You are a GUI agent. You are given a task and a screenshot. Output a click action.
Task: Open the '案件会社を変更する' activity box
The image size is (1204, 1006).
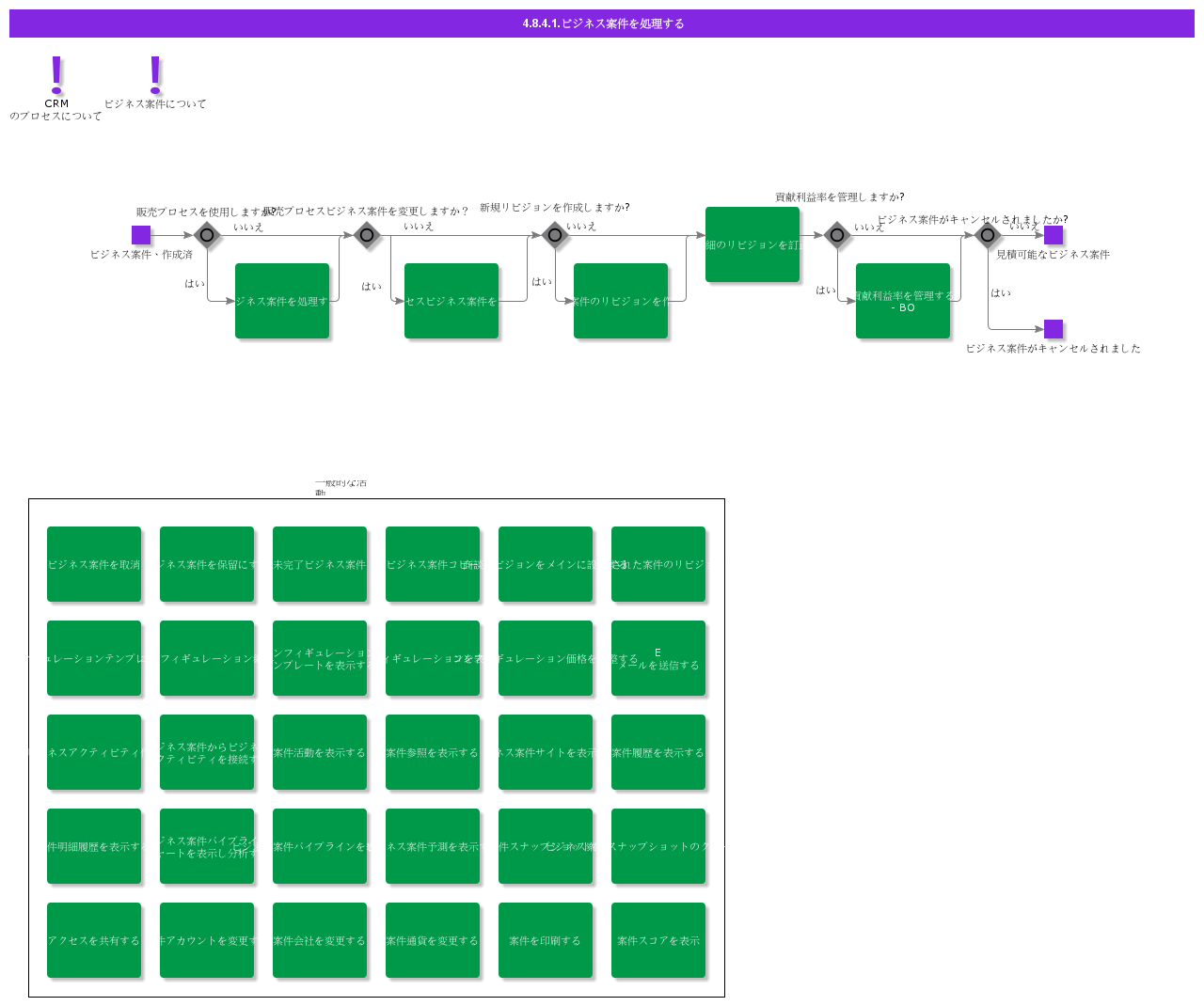pyautogui.click(x=320, y=940)
